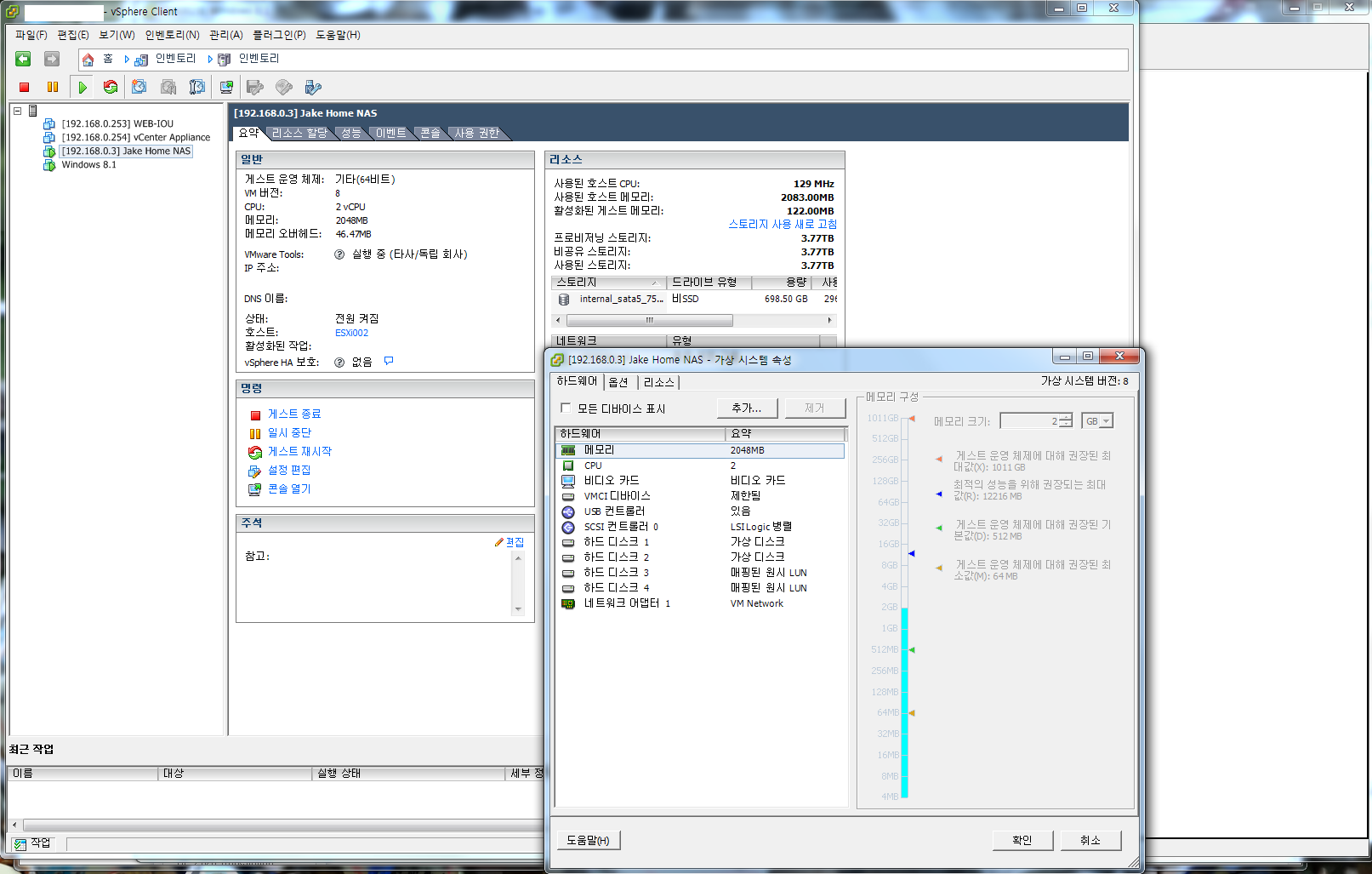Image resolution: width=1372 pixels, height=874 pixels.
Task: Switch to the 사용 권한 tab
Action: click(477, 134)
